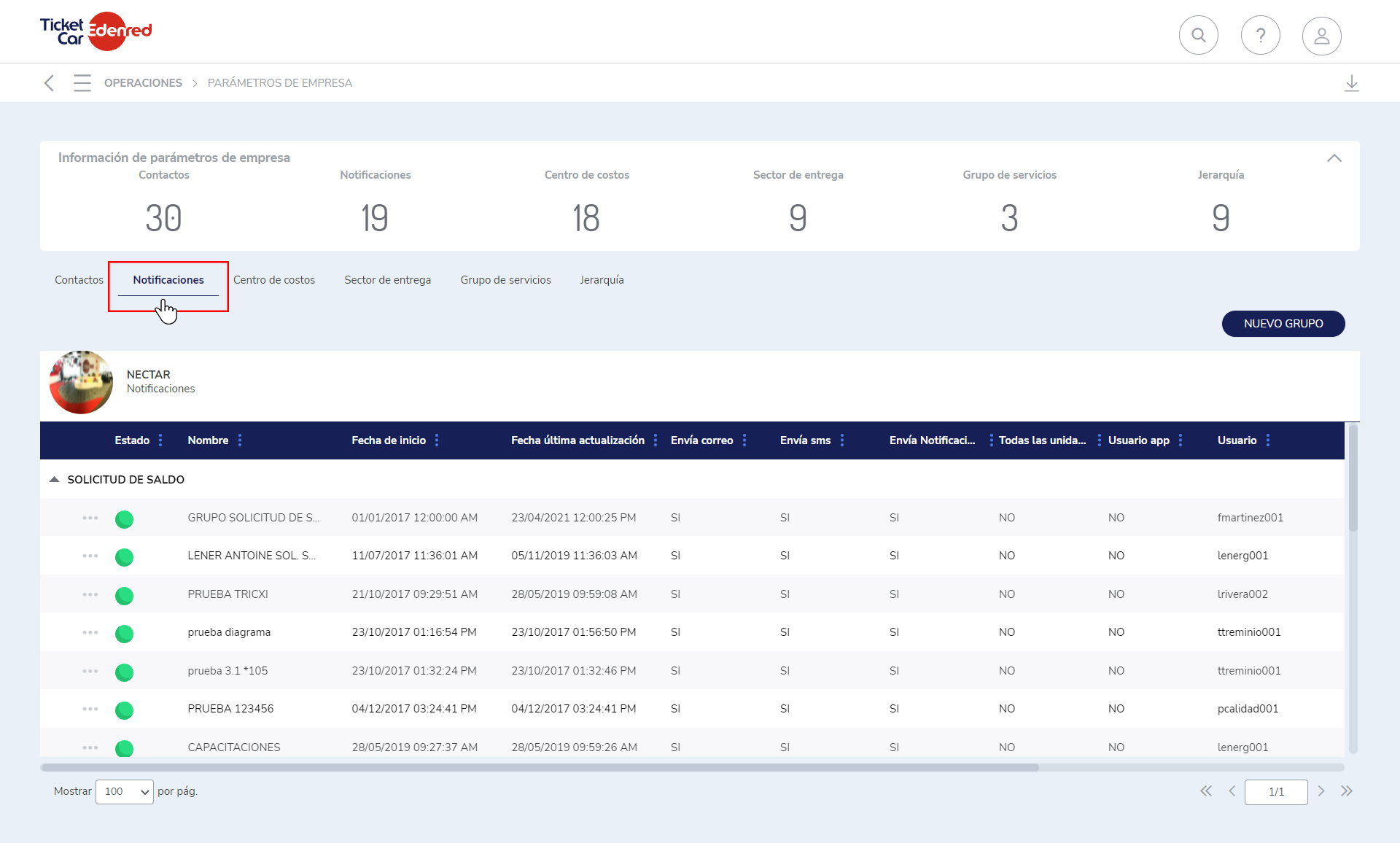This screenshot has width=1400, height=843.
Task: Open row options dots for PRUEBA TRICXI
Action: 90,594
